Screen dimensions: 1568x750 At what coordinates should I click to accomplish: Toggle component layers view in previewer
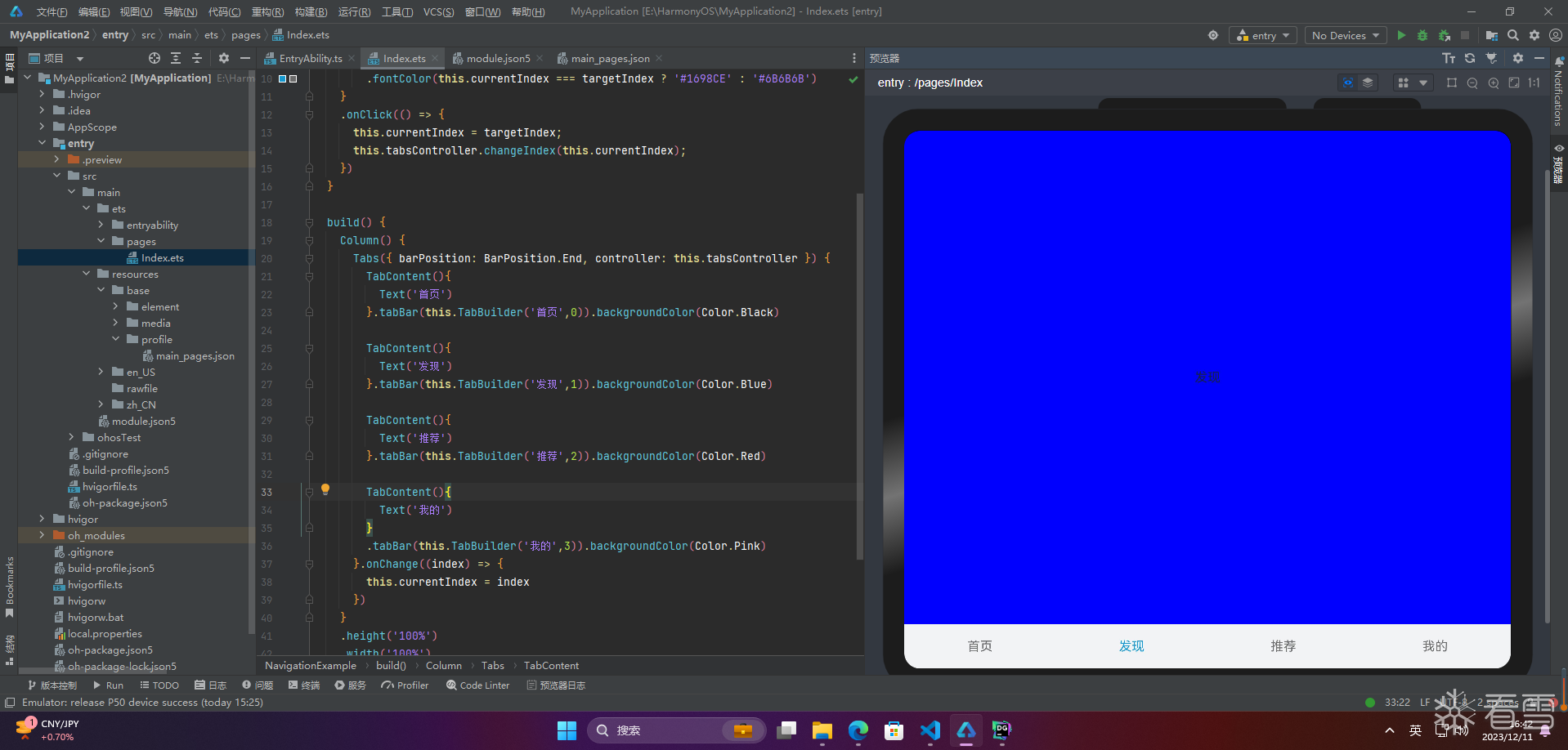(x=1368, y=83)
